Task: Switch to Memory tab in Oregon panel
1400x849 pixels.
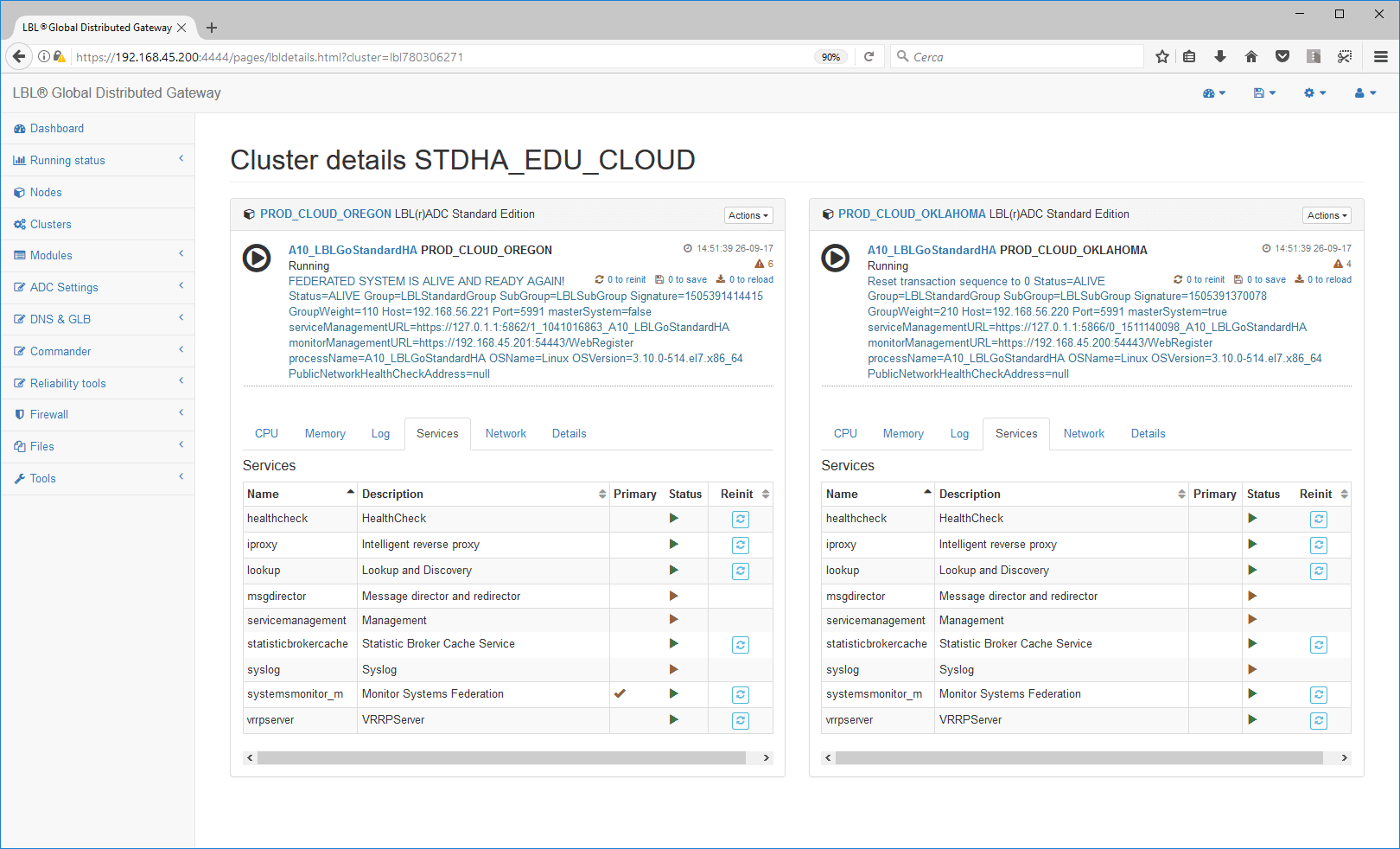Action: 325,433
